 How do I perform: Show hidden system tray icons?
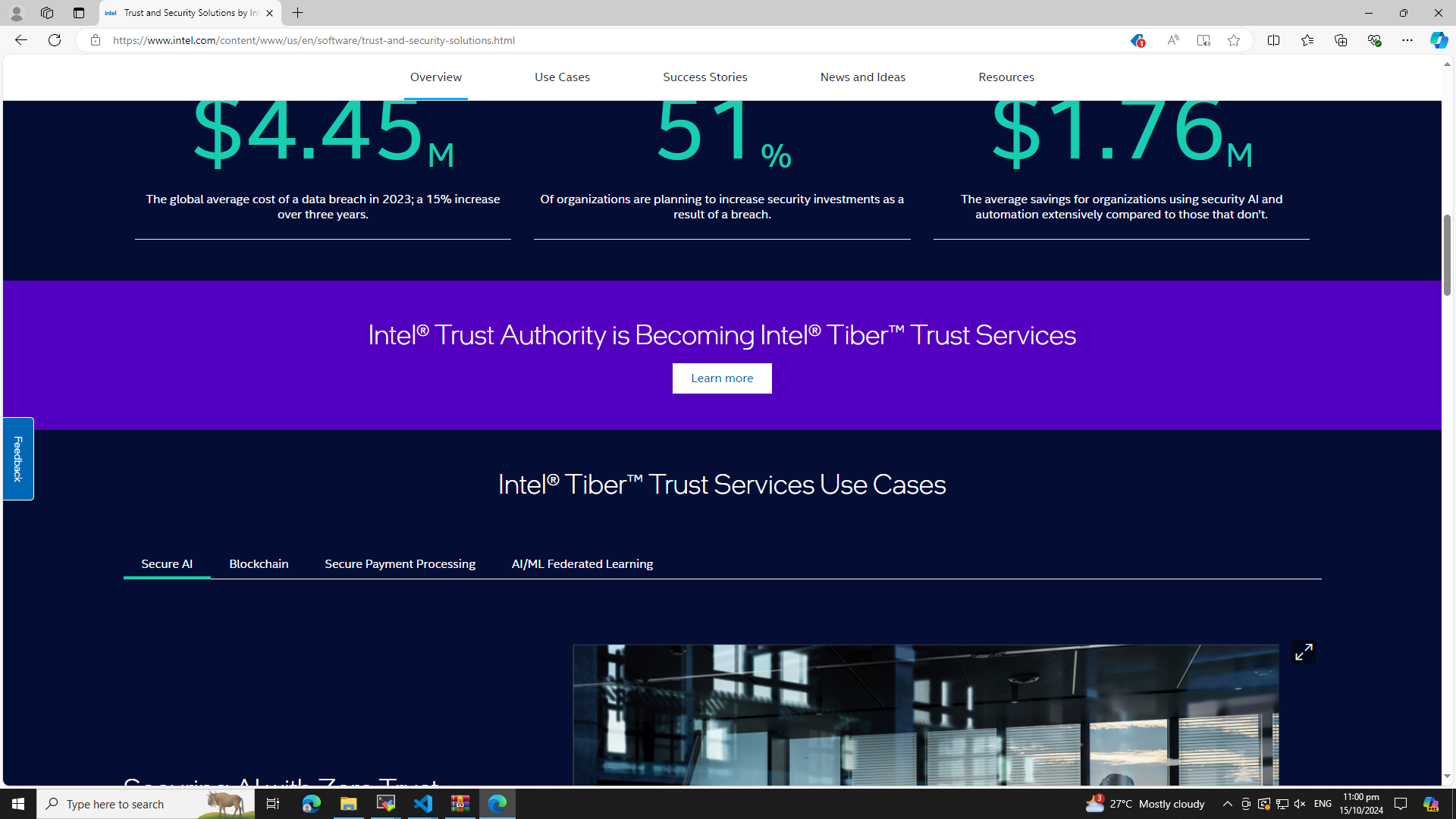tap(1227, 804)
